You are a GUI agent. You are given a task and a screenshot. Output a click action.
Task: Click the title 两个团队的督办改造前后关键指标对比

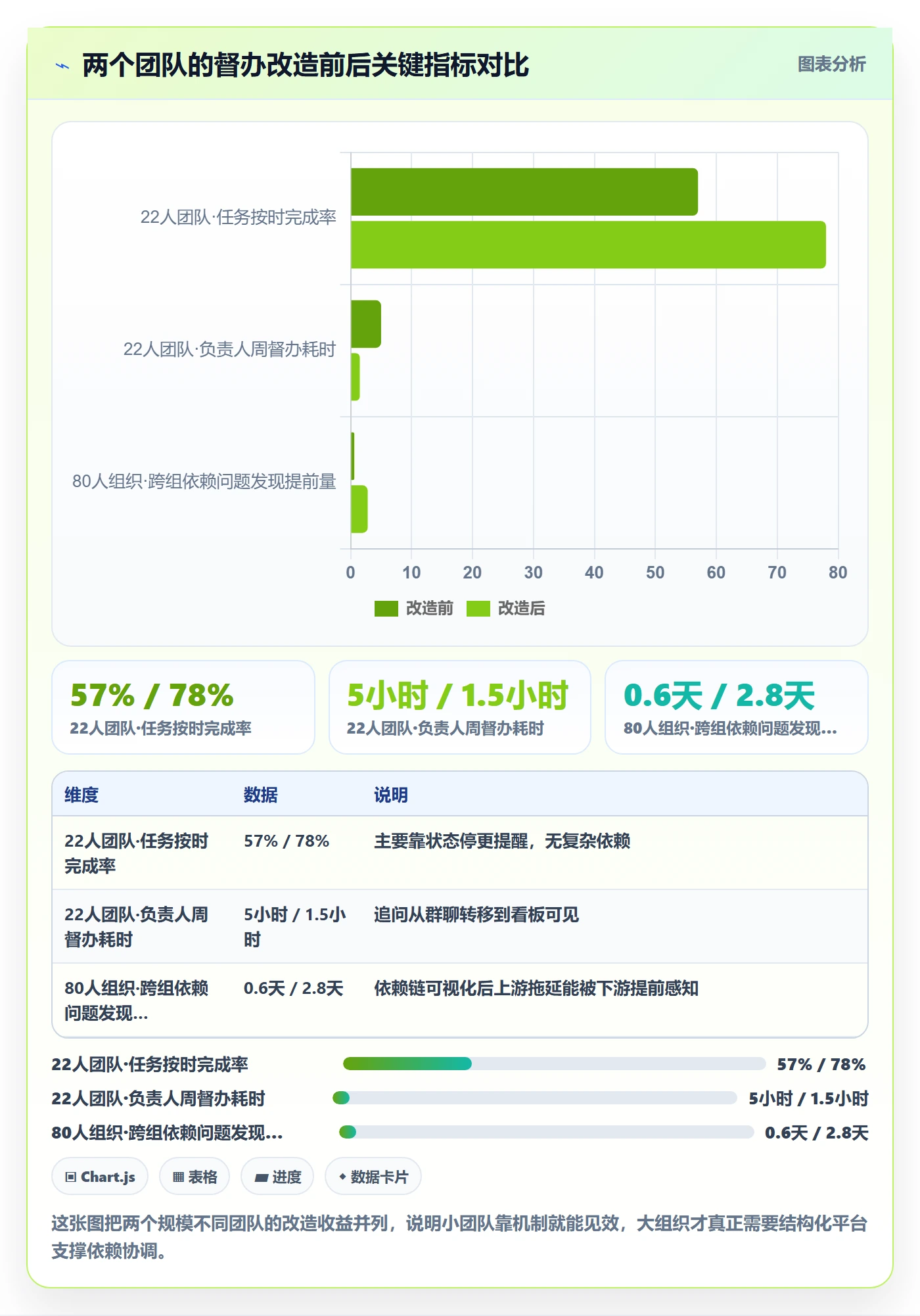point(306,65)
